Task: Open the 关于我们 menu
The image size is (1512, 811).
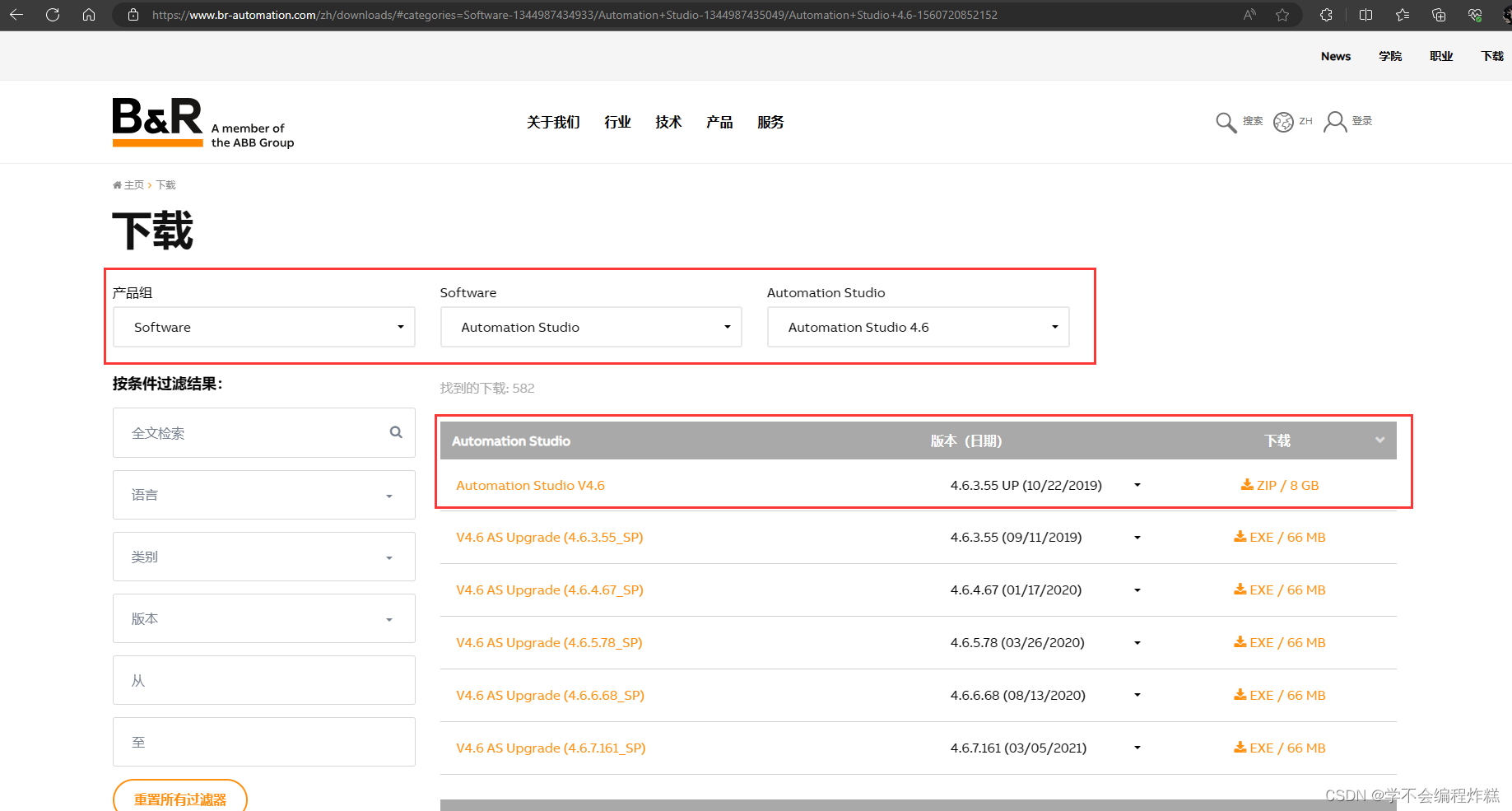Action: pos(553,122)
